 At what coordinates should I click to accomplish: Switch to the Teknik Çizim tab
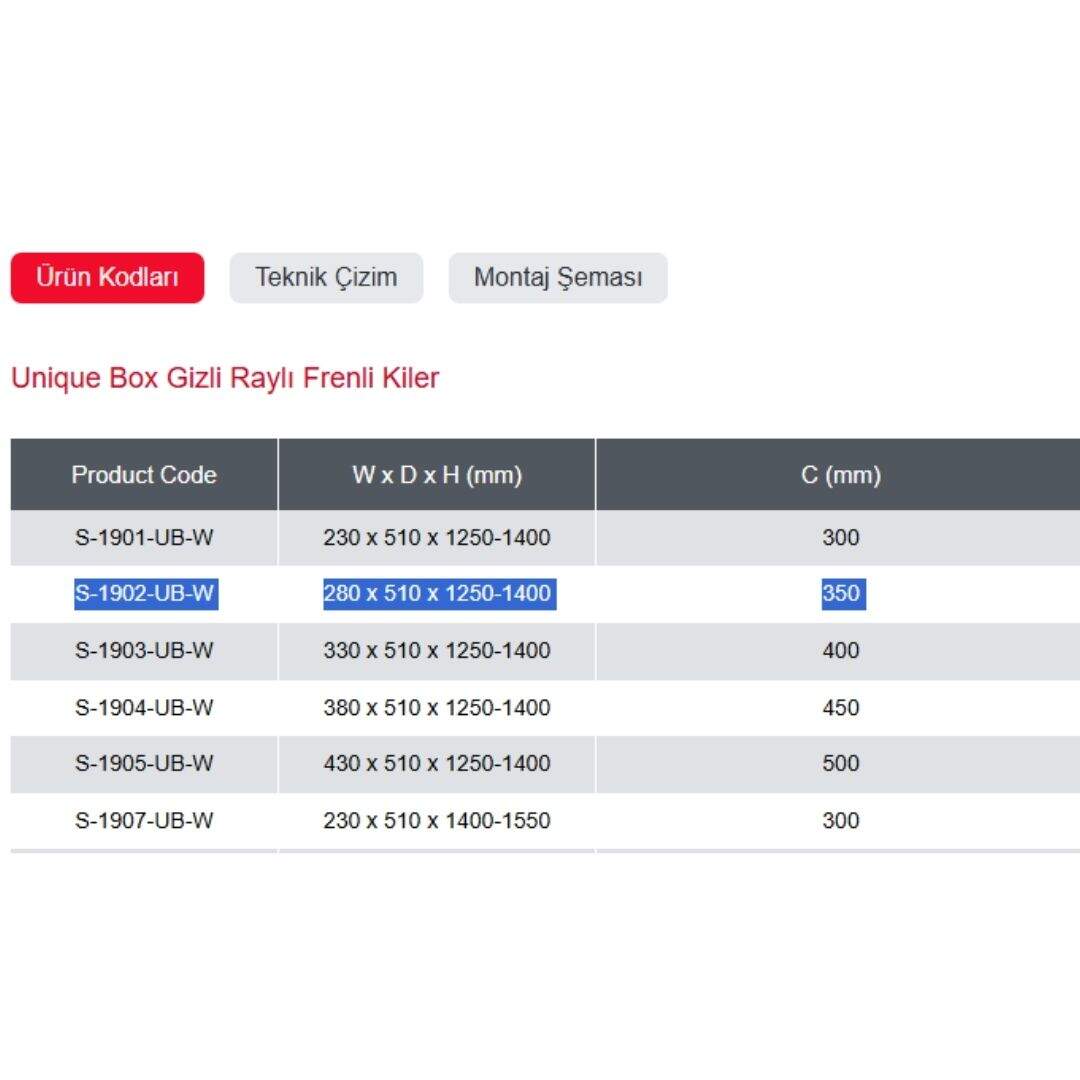tap(326, 277)
